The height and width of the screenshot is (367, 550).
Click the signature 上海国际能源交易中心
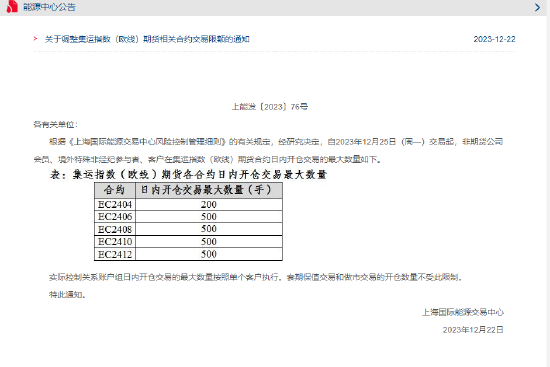click(463, 312)
